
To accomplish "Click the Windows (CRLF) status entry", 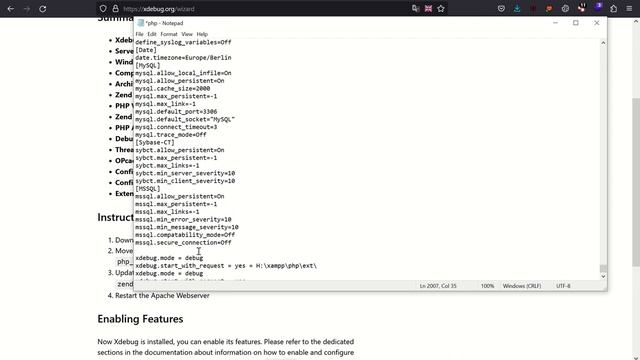I will (x=522, y=286).
